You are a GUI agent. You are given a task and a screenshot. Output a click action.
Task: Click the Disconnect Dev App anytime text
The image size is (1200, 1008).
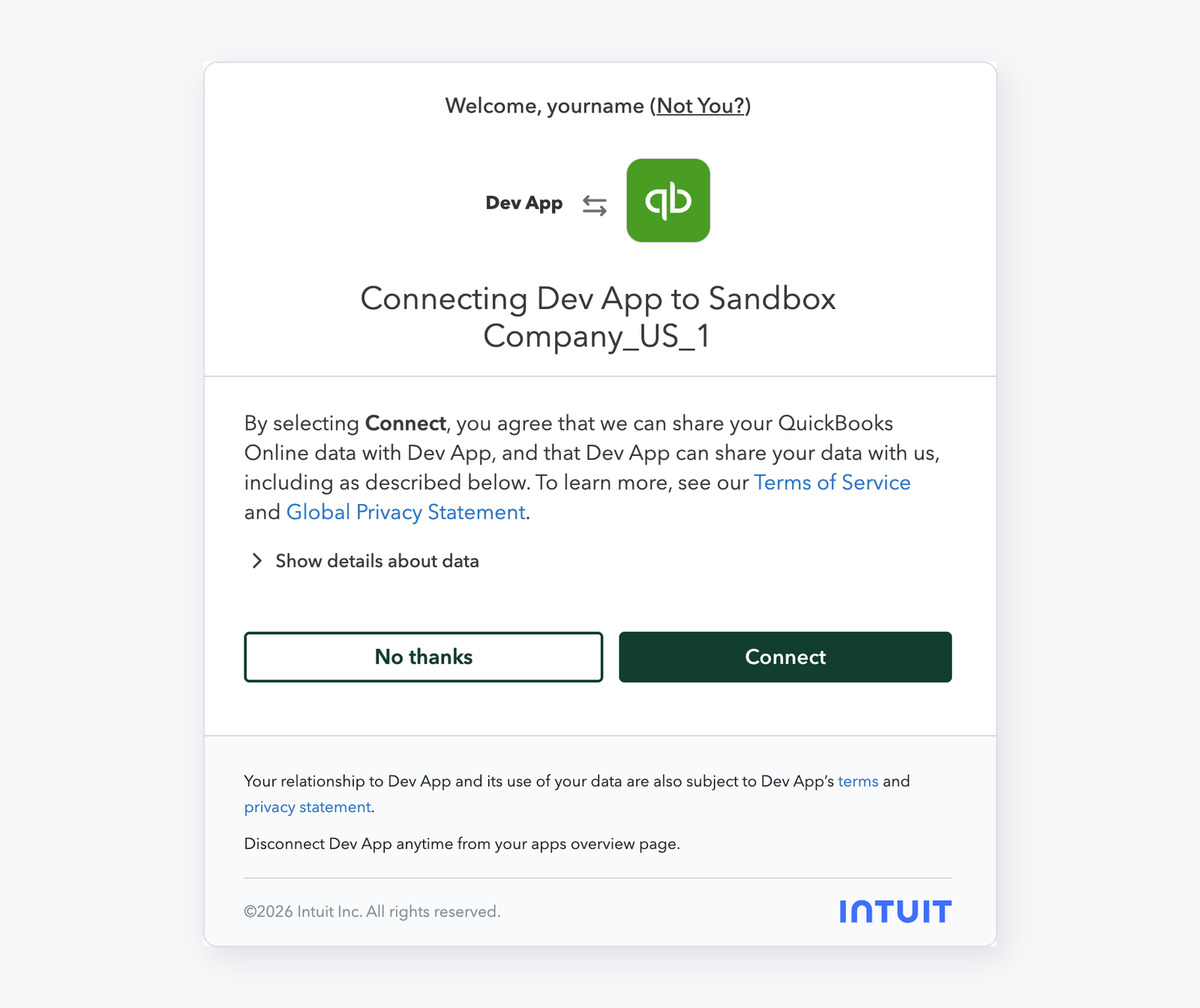tap(462, 844)
